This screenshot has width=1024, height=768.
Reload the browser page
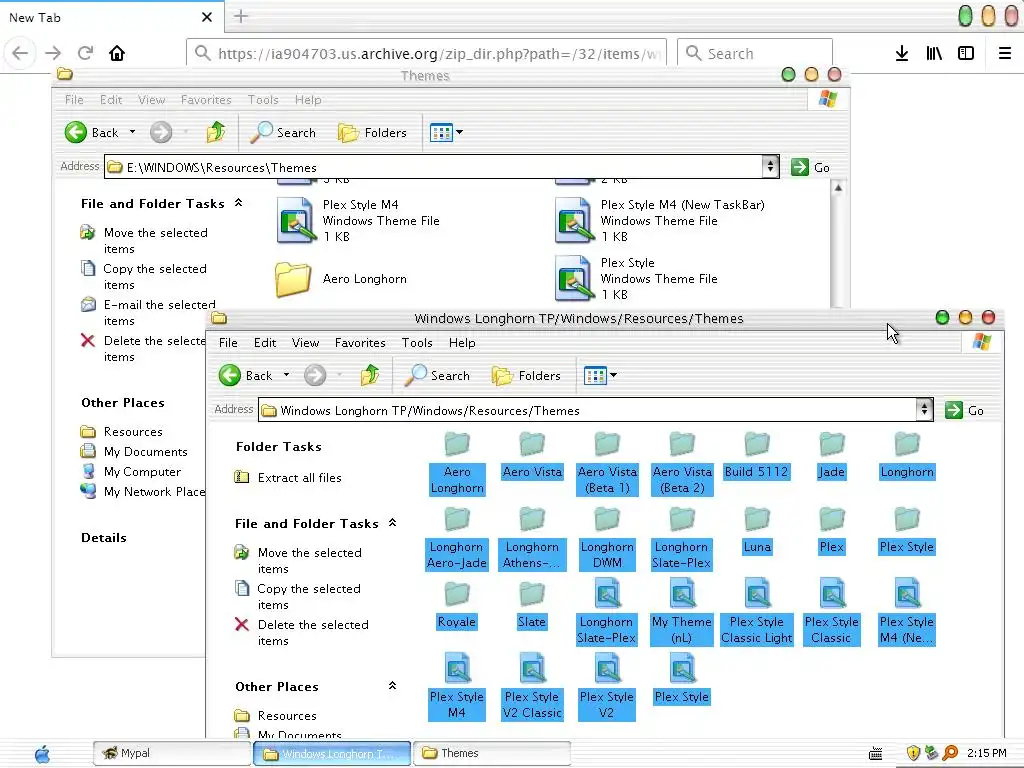click(85, 53)
